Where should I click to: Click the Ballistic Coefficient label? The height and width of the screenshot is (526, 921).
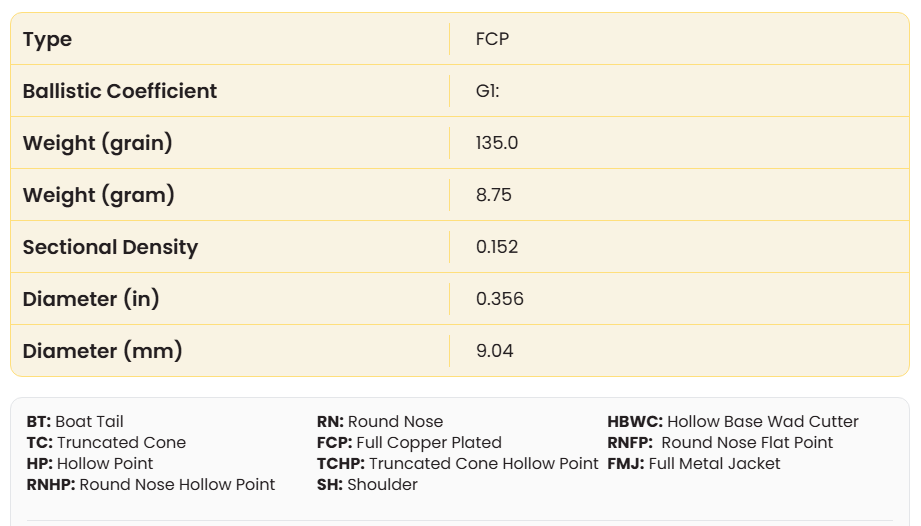pyautogui.click(x=120, y=91)
